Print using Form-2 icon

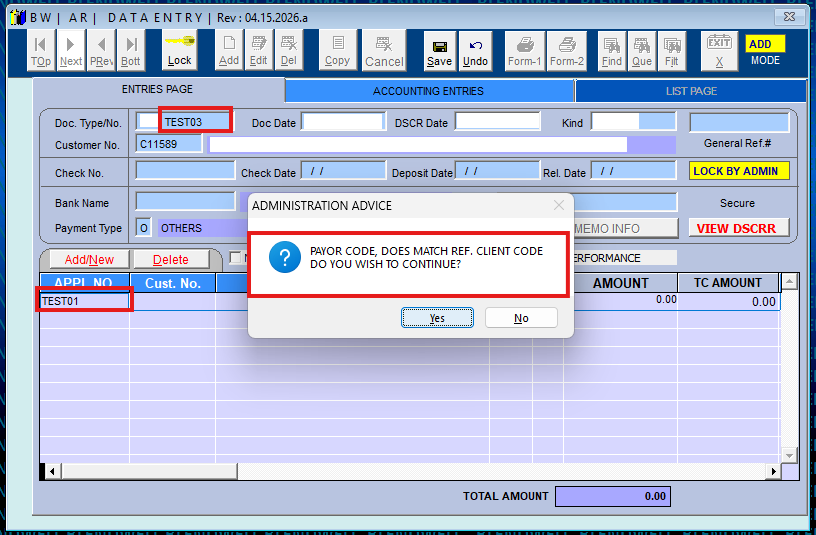[x=567, y=51]
